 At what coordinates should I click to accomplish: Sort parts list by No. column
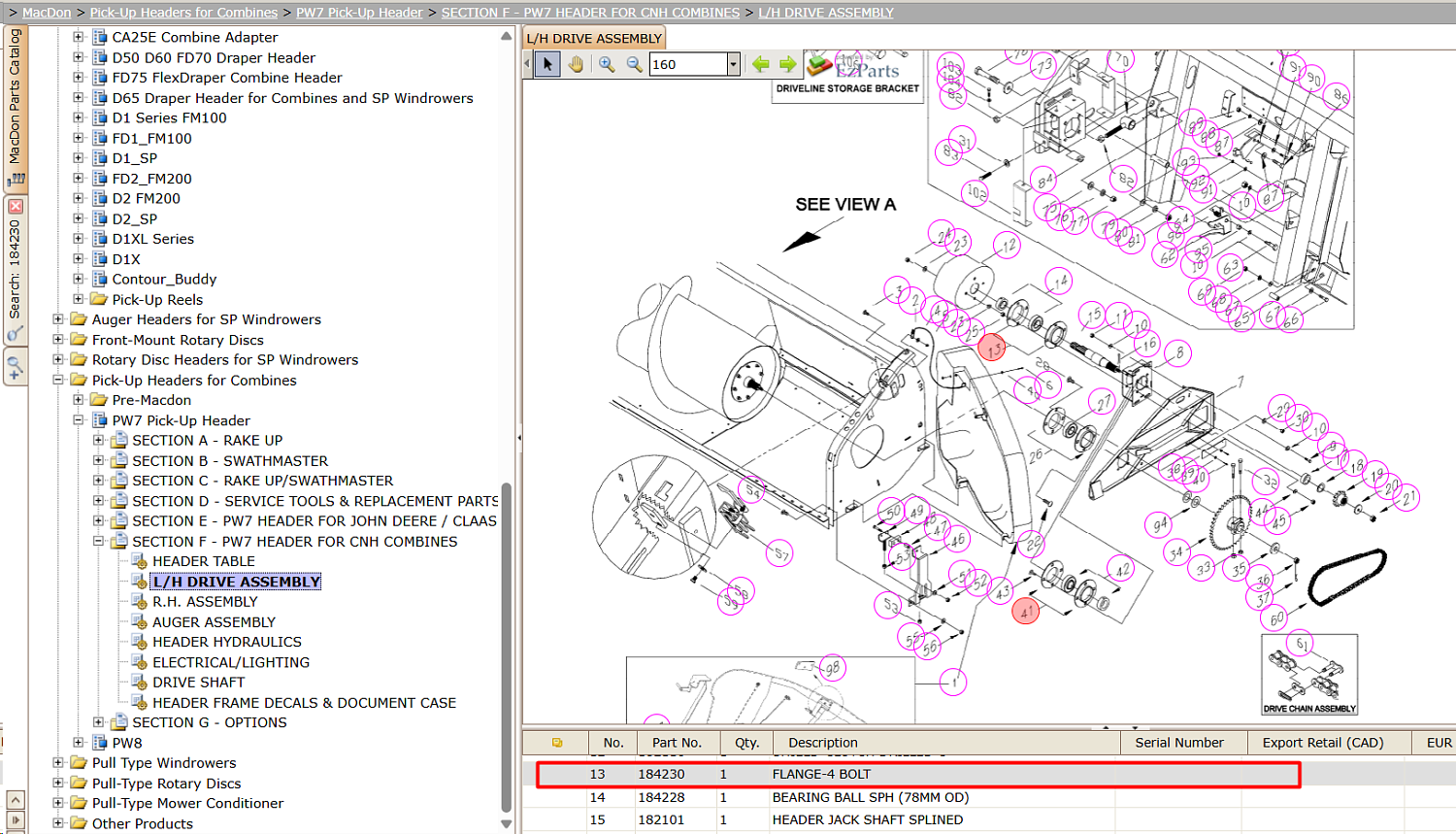pos(613,743)
